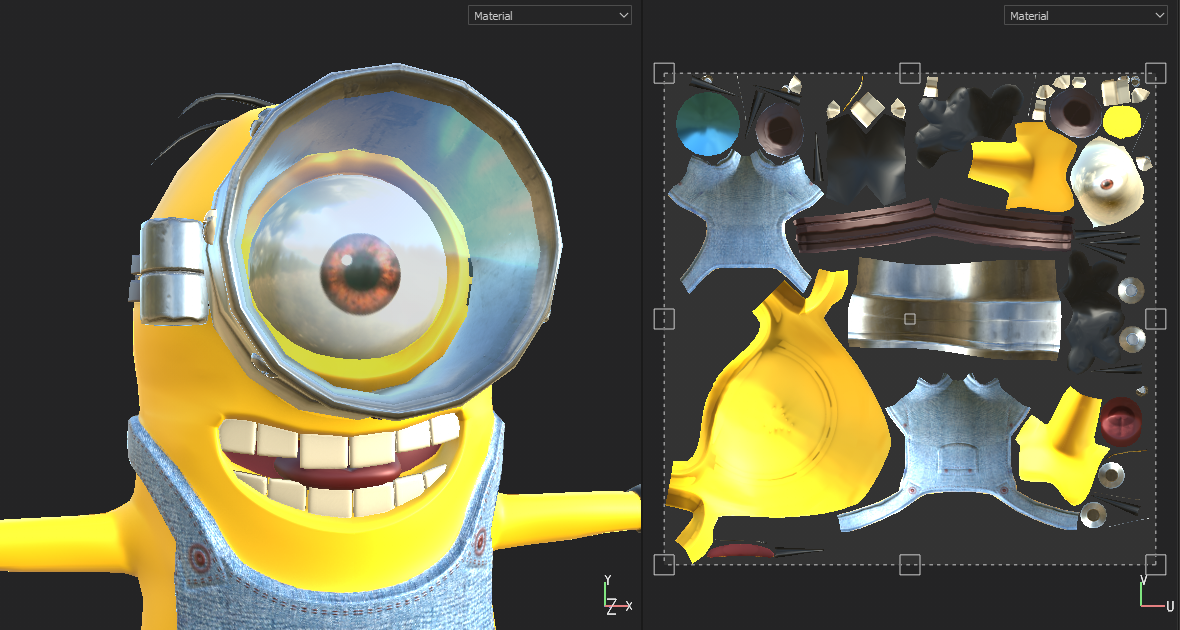Grab the top-left corner transform handle of UV layout

[x=664, y=73]
